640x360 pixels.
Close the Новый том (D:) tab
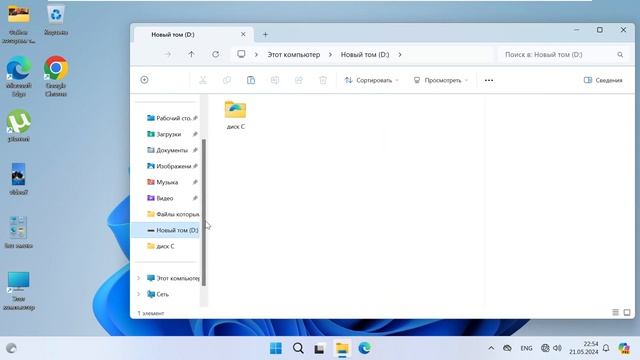pyautogui.click(x=243, y=35)
